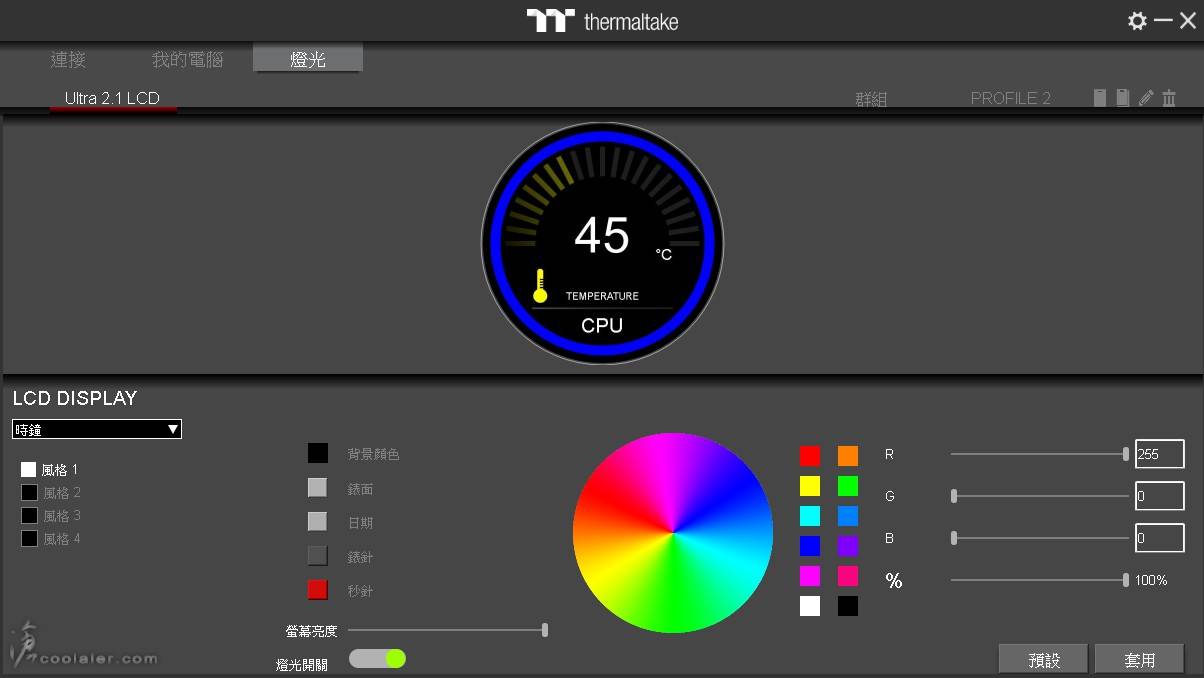Select the 風格 1 style option
This screenshot has height=678, width=1204.
29,469
